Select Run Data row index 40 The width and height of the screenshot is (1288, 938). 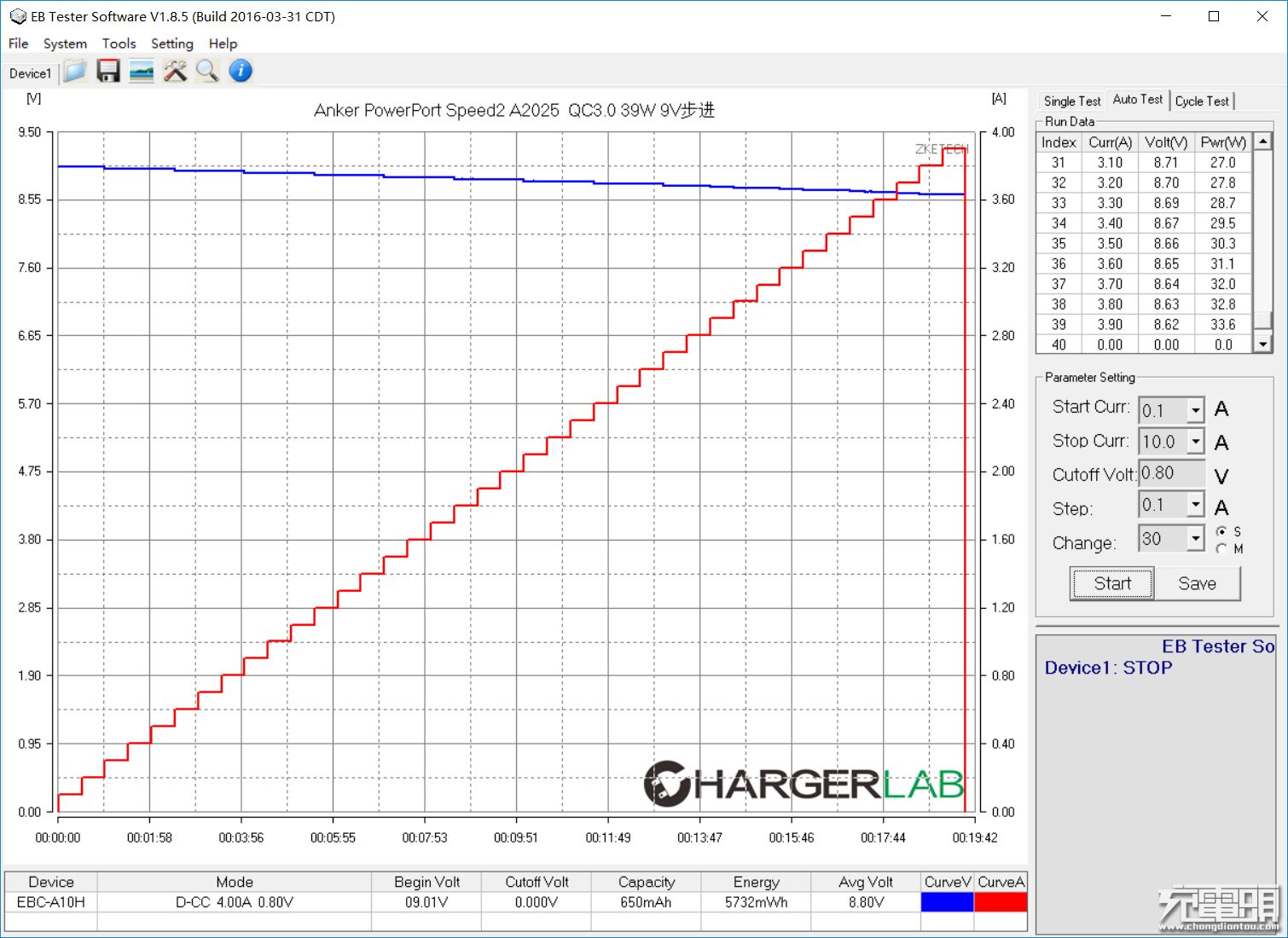click(x=1144, y=345)
